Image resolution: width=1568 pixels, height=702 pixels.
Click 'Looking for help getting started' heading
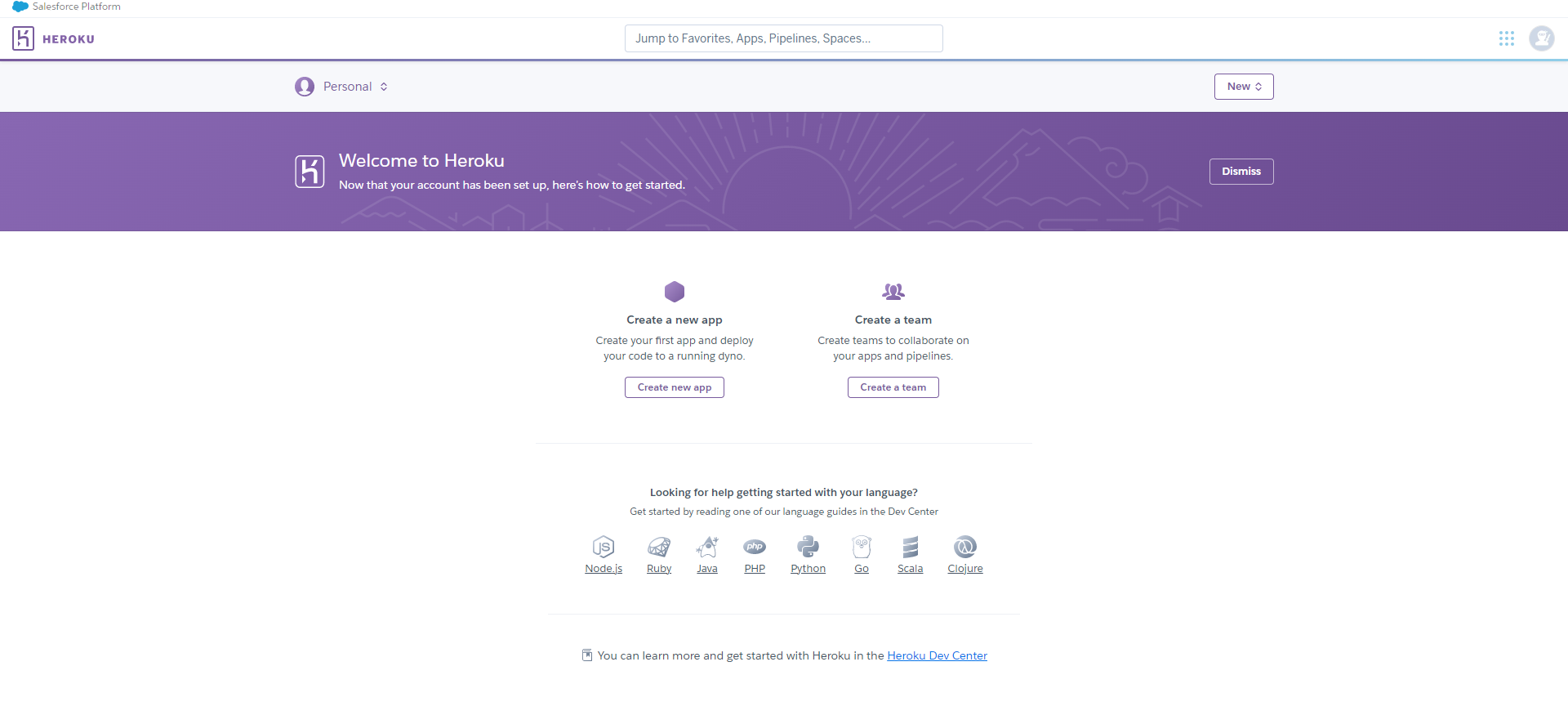(x=784, y=493)
